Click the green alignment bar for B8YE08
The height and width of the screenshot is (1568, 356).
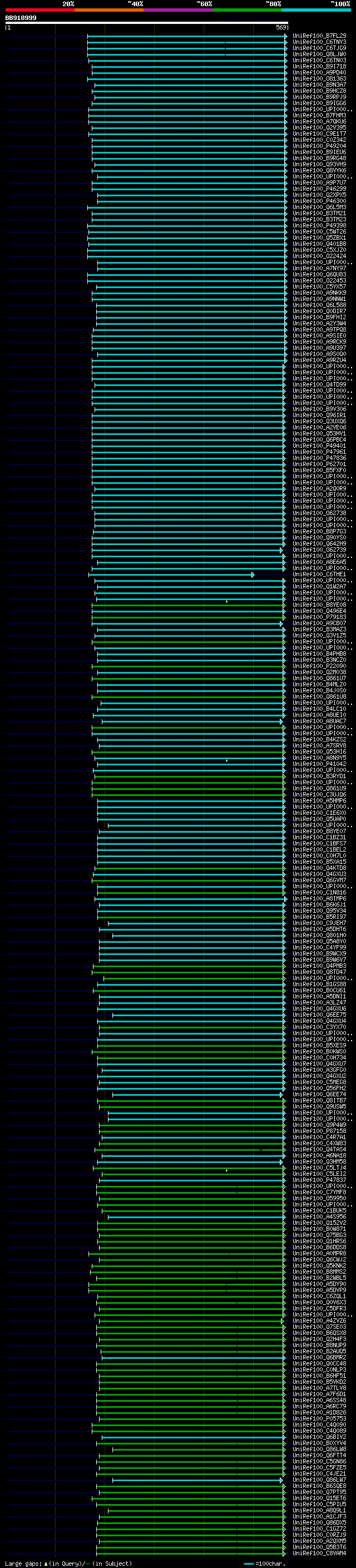(x=189, y=605)
